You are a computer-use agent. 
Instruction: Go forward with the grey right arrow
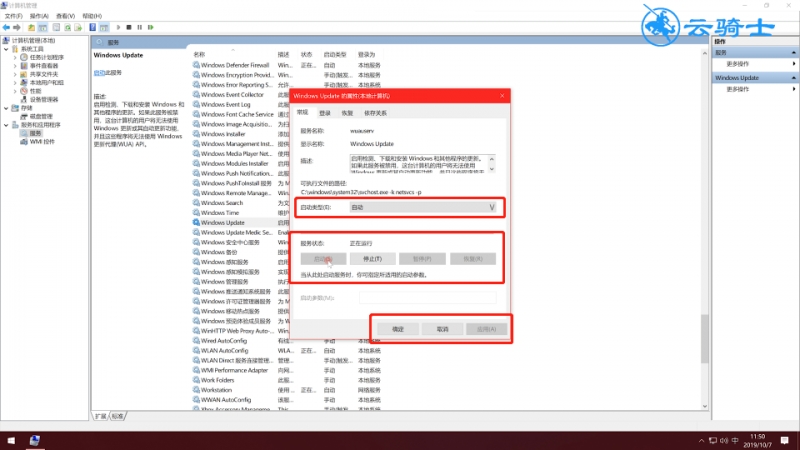17,28
